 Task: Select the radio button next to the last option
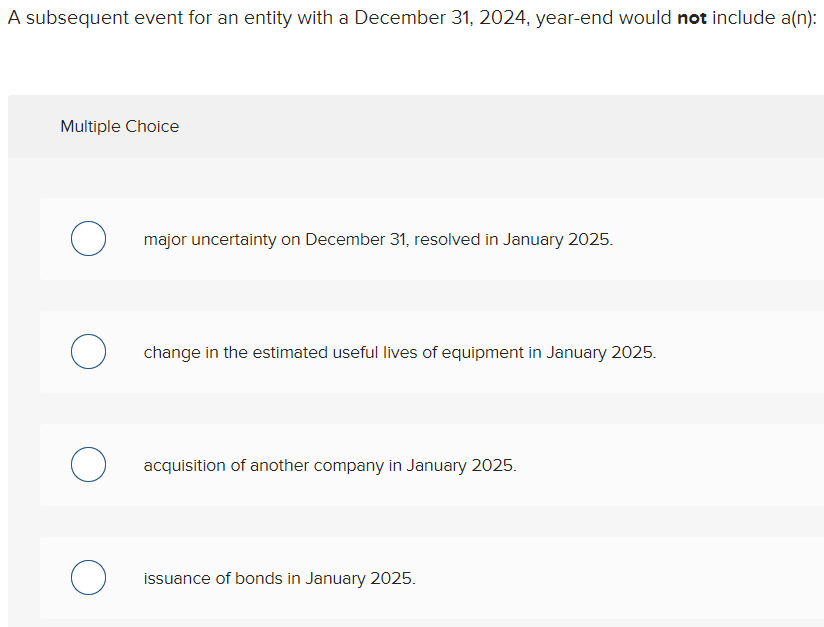click(x=88, y=578)
